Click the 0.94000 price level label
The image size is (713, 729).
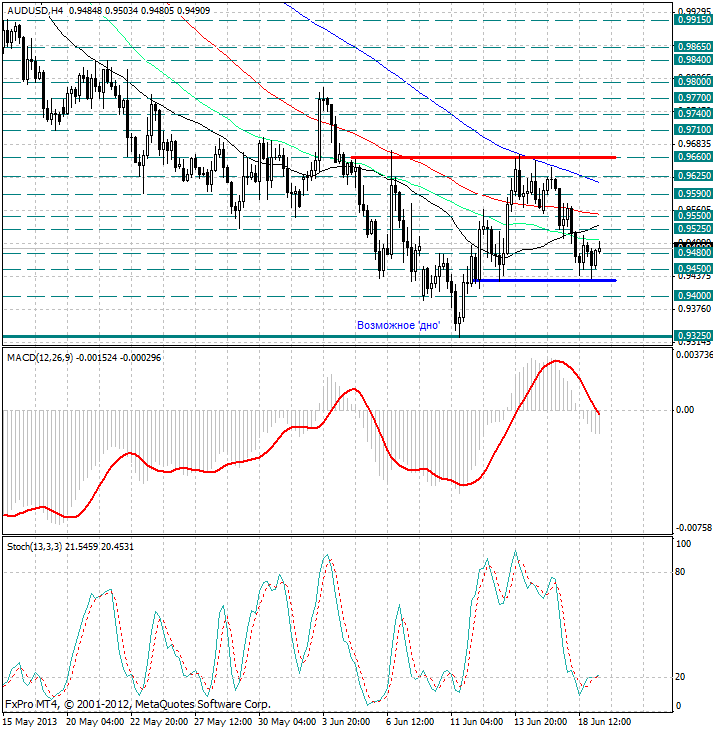(x=693, y=296)
